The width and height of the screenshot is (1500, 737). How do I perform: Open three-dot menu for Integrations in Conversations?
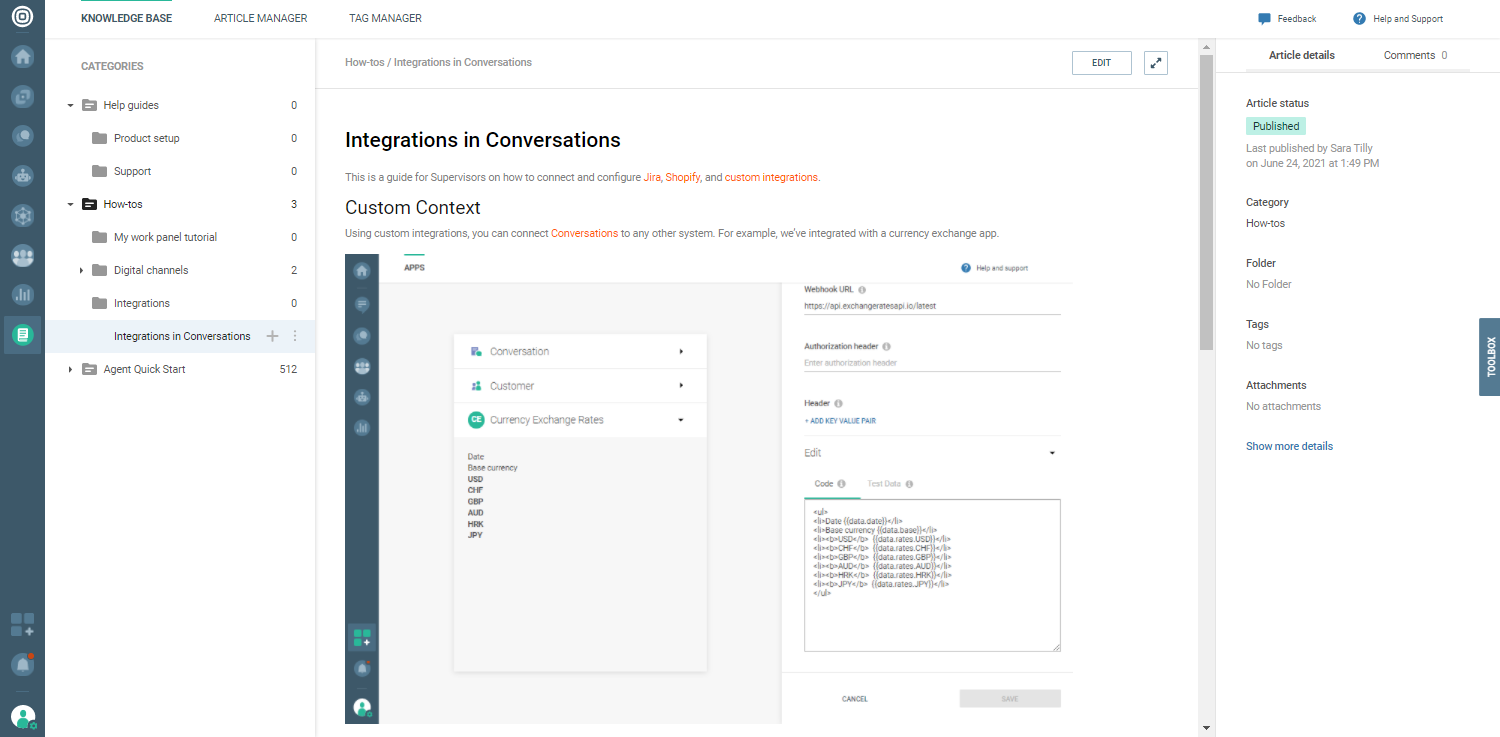(x=294, y=336)
